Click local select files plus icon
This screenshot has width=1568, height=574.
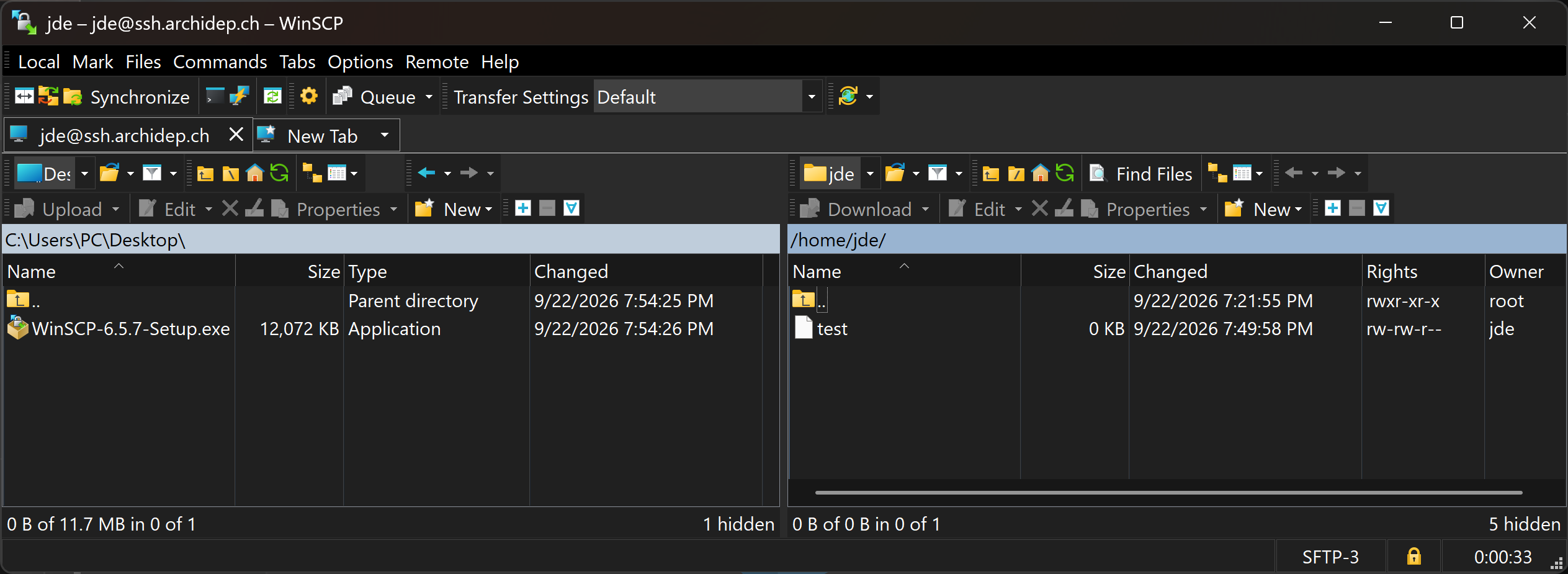523,209
